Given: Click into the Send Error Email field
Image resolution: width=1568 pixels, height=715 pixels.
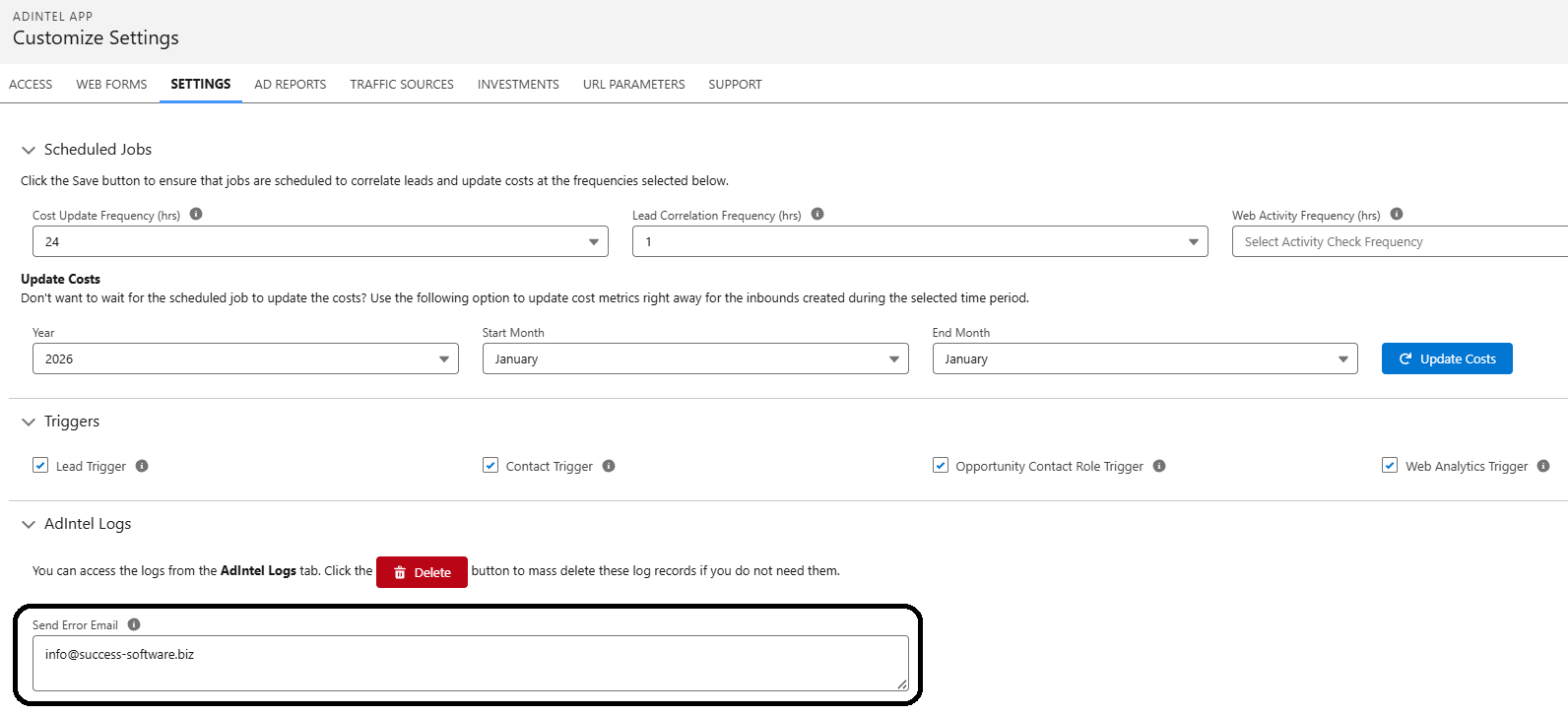Looking at the screenshot, I should coord(471,663).
